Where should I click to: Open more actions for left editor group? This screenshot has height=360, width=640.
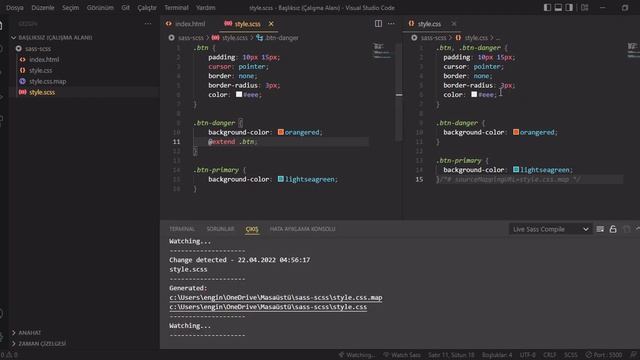coord(391,24)
